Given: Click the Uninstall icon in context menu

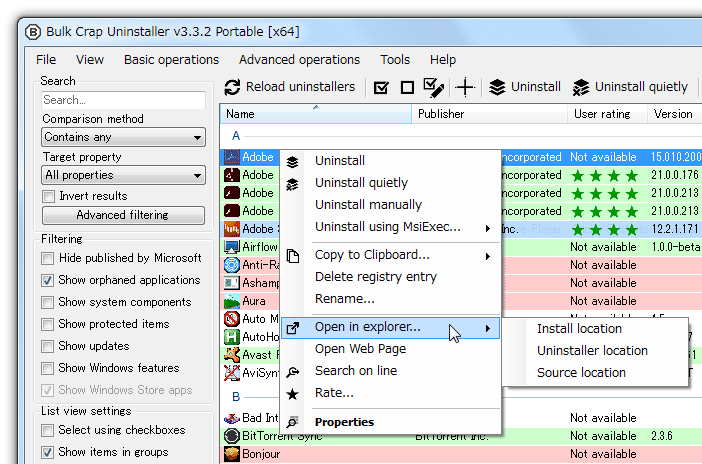Looking at the screenshot, I should 292,162.
